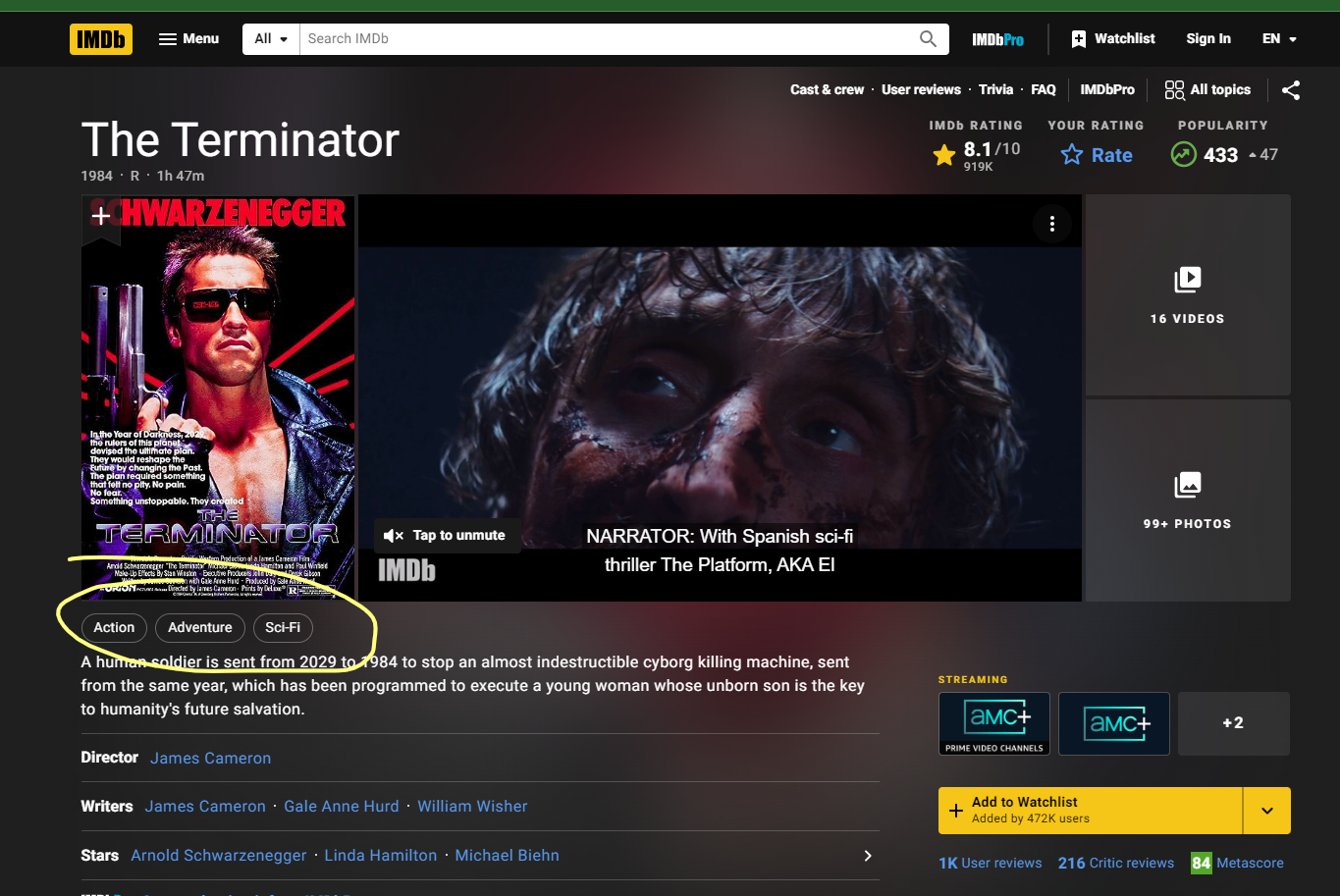Open star Arnold Schwarzenegger
This screenshot has height=896, width=1340.
(x=219, y=855)
